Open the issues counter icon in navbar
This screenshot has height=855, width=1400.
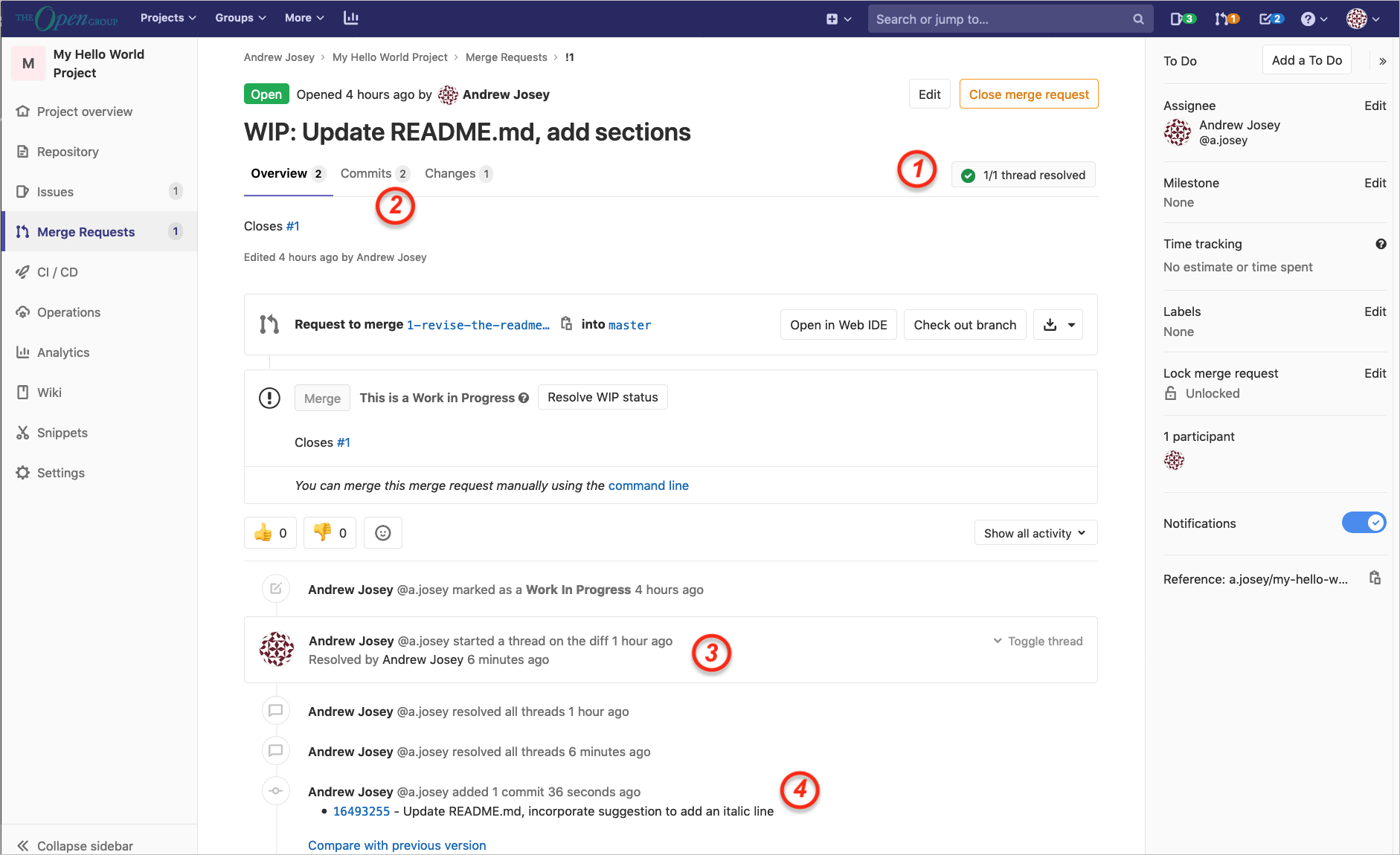(x=1183, y=19)
